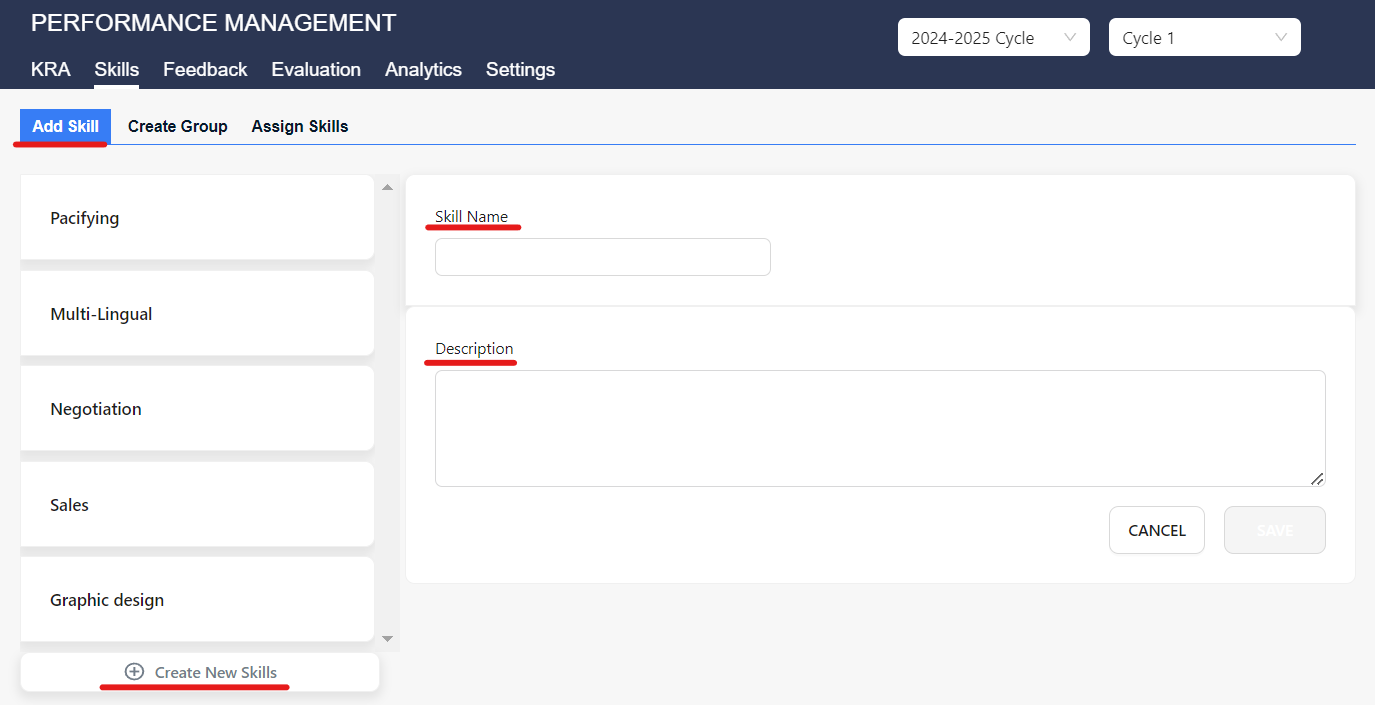
Task: Select the Negotiation skill card
Action: pyautogui.click(x=196, y=408)
